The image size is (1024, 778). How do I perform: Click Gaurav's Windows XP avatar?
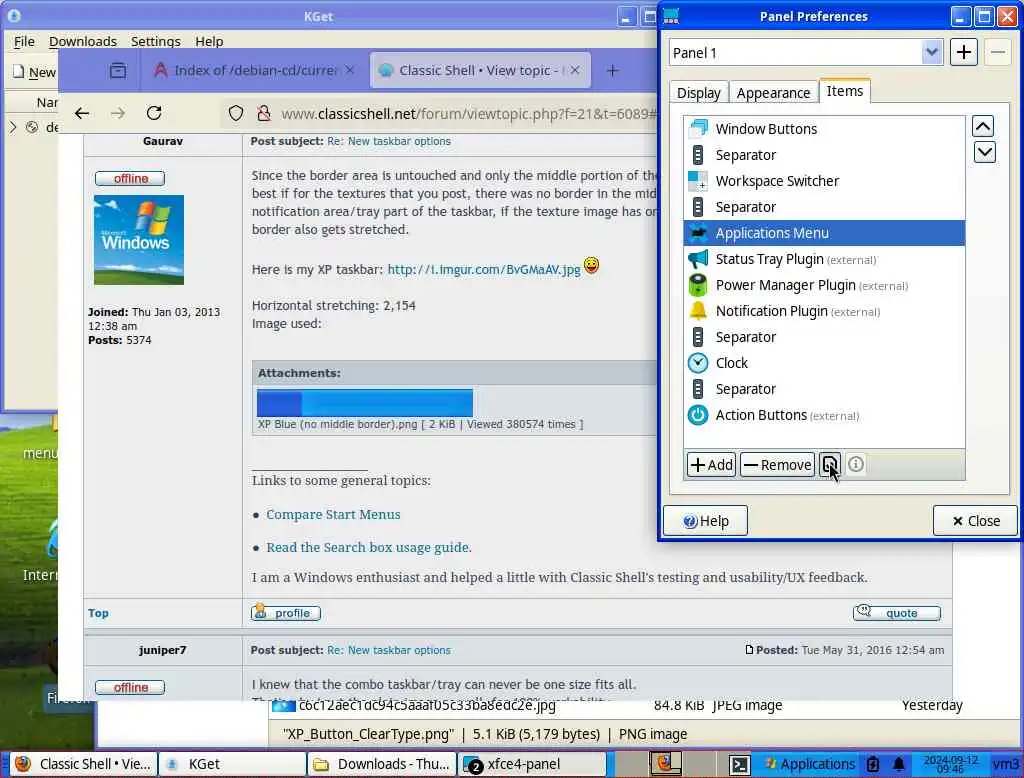(x=138, y=240)
